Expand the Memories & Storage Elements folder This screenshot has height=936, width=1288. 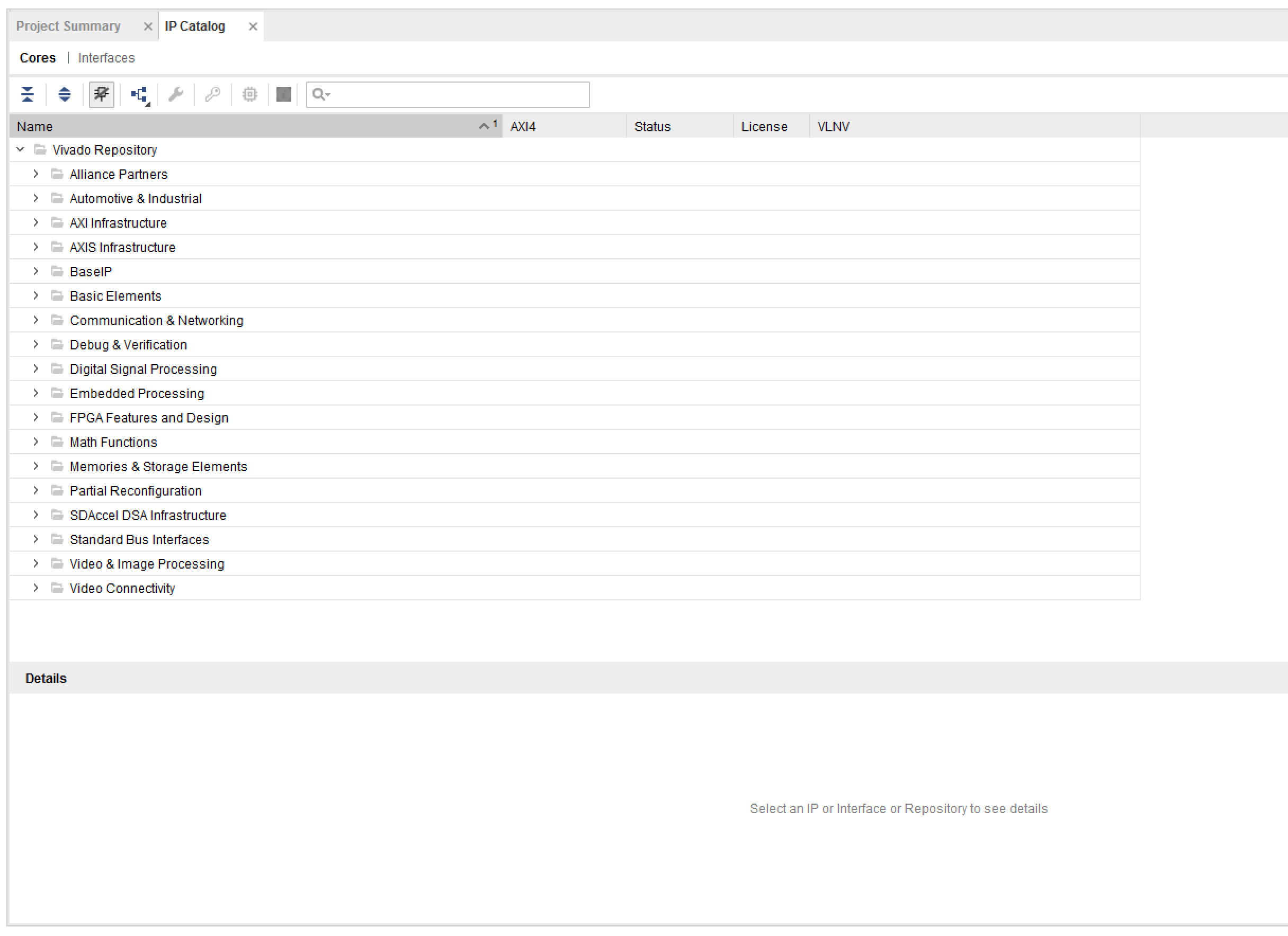(36, 466)
